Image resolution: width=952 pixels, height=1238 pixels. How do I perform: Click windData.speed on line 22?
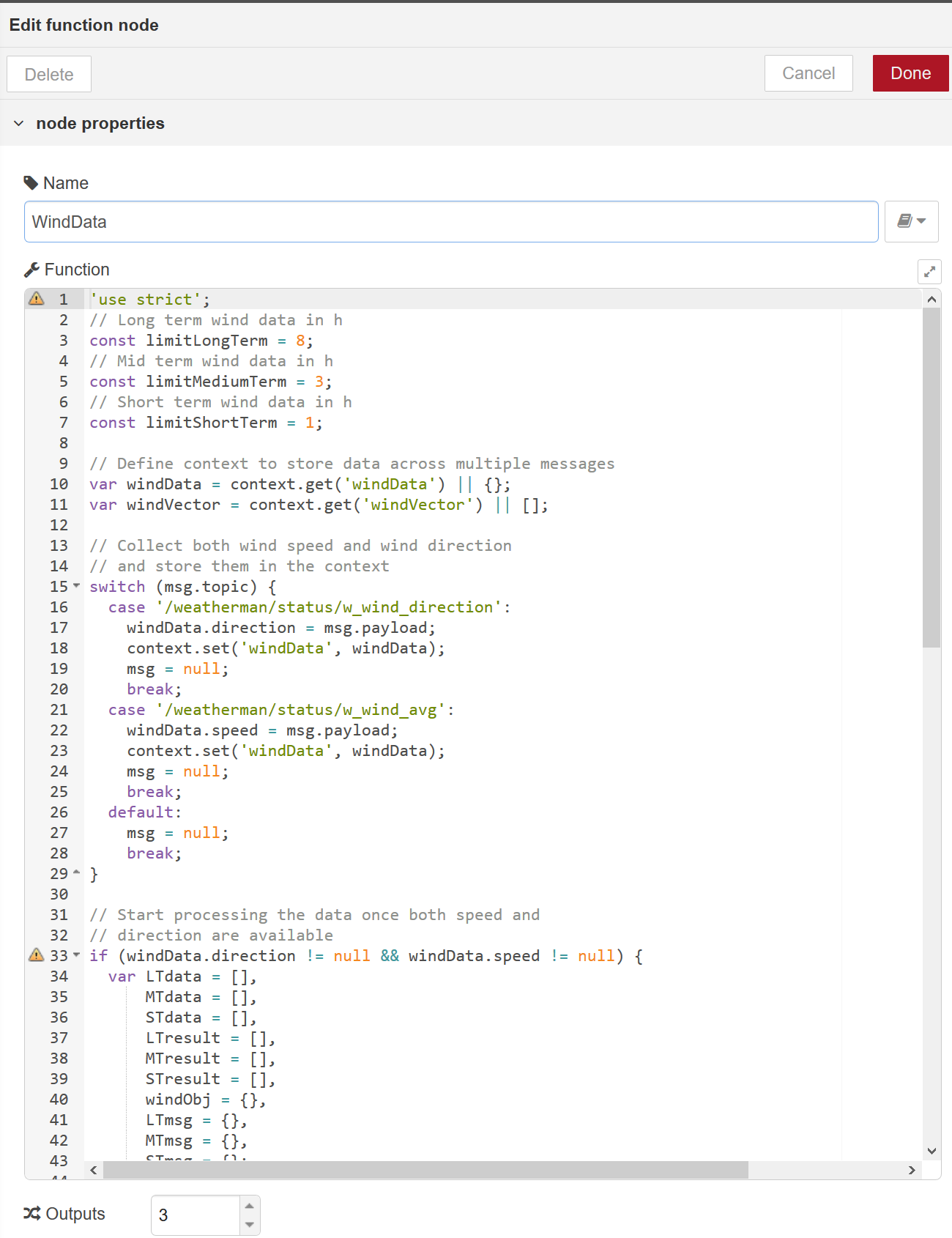tap(193, 730)
